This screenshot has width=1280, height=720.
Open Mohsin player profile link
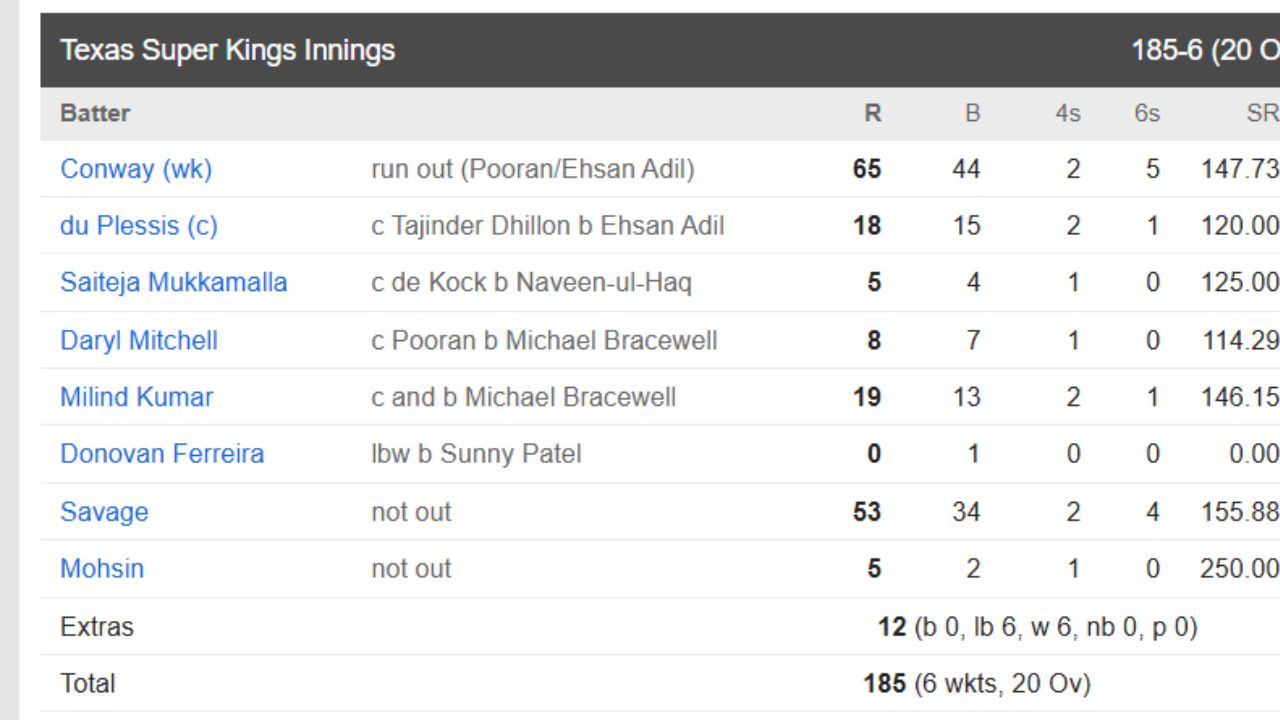point(102,569)
